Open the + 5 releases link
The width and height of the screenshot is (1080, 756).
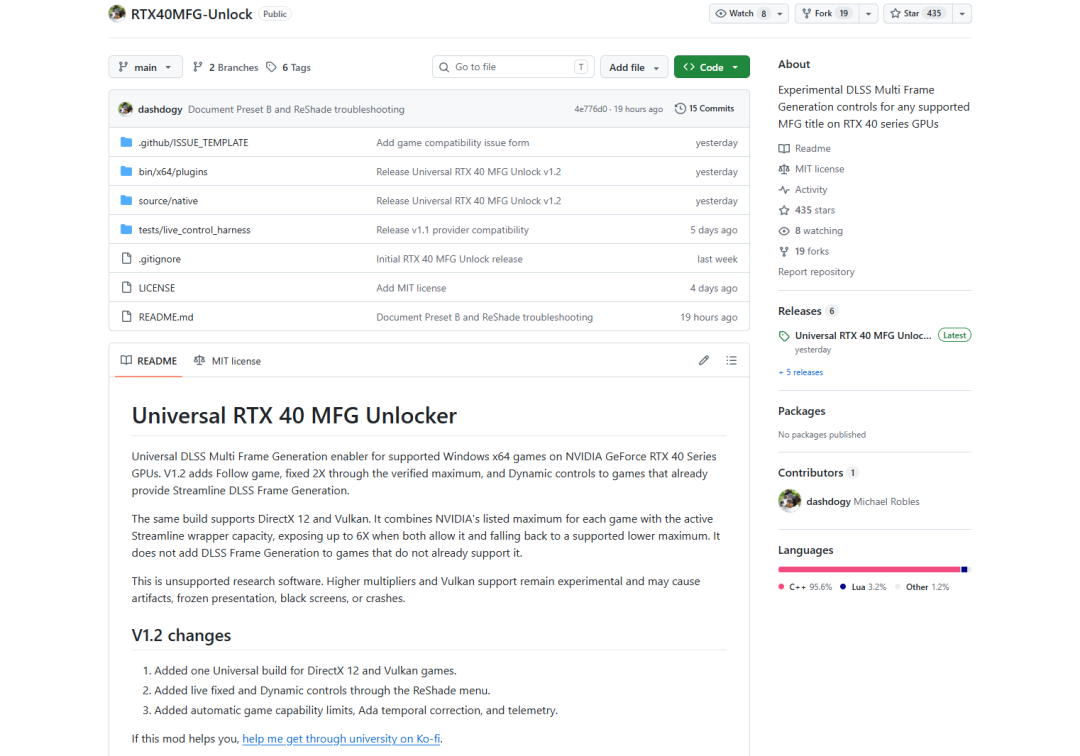click(800, 372)
